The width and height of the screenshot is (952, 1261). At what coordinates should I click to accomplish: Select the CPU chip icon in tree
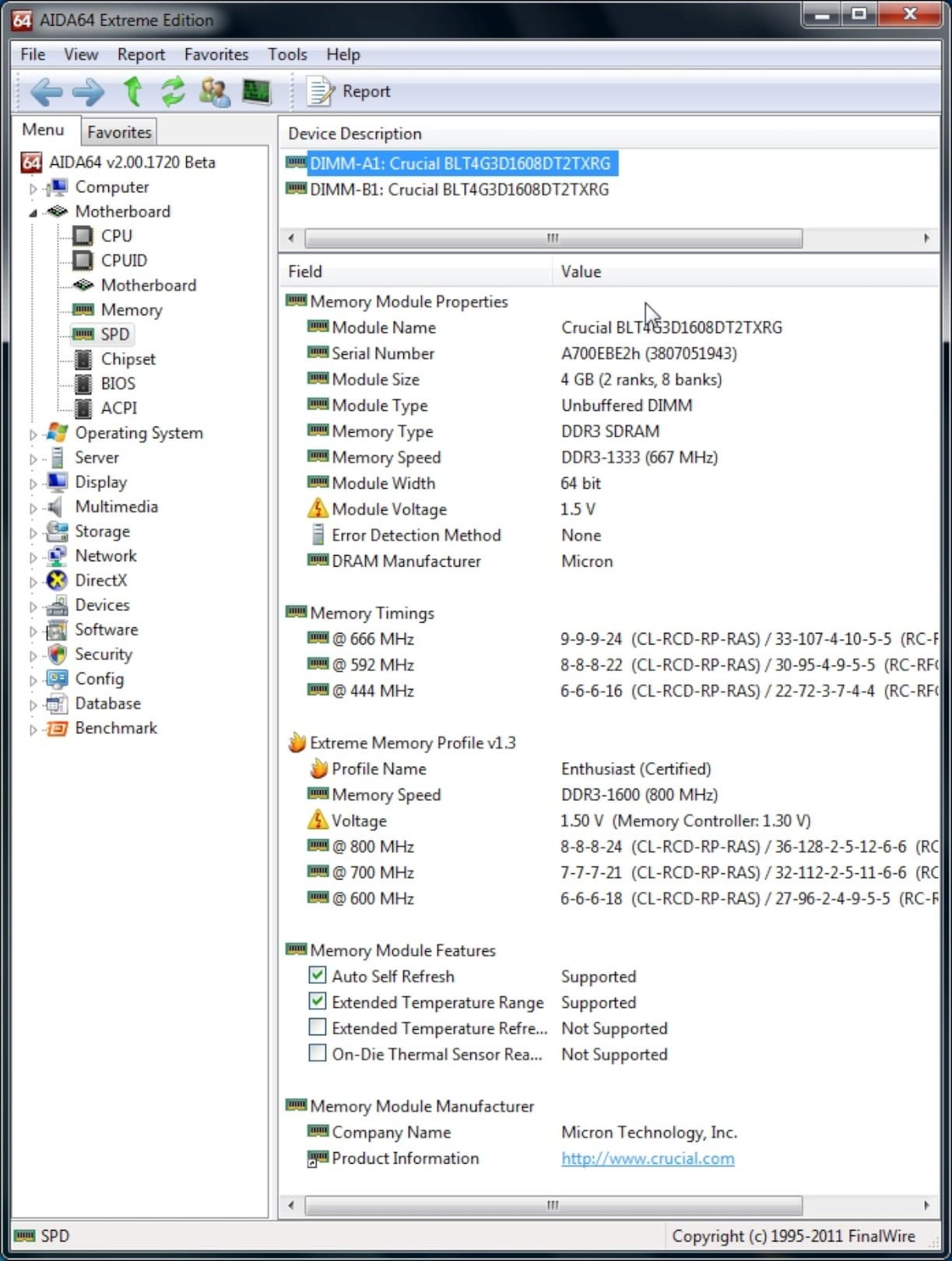pos(83,236)
